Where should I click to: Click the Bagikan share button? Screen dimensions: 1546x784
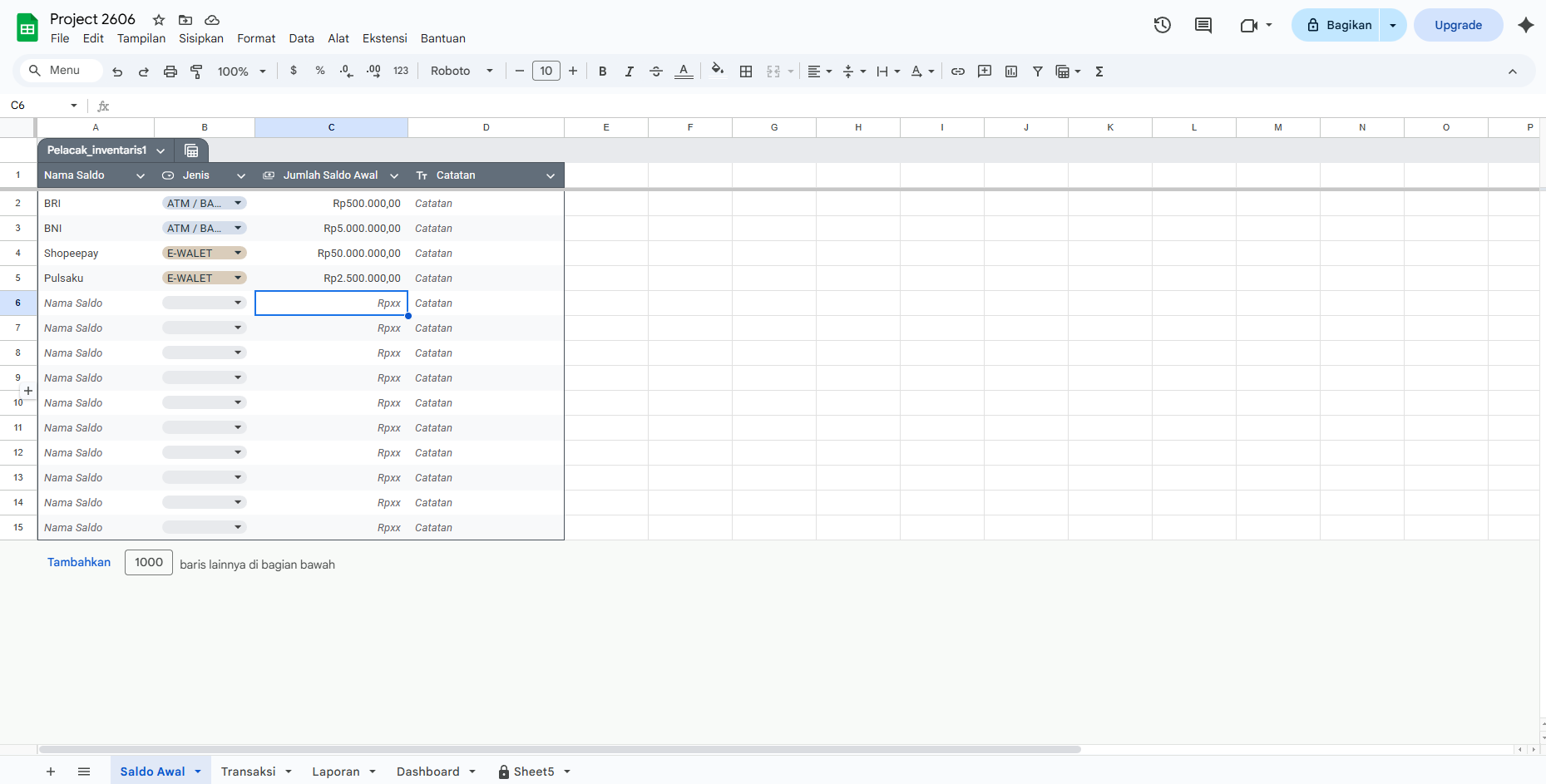coord(1337,25)
